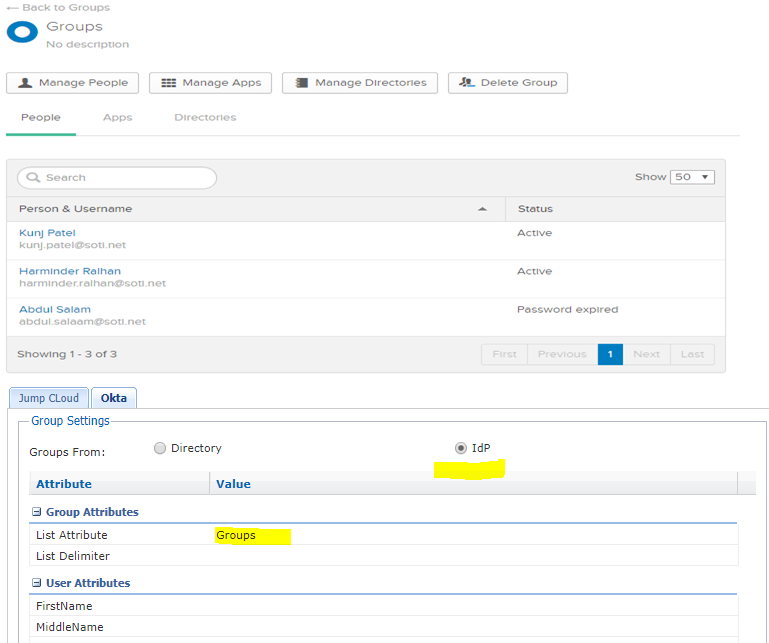Screen dimensions: 769x643
Task: Click the person icon in Manage People
Action: pyautogui.click(x=25, y=83)
